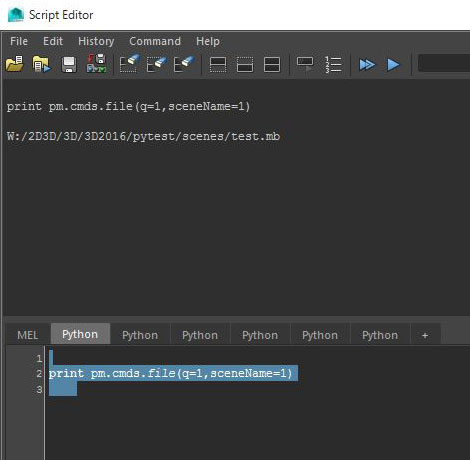Show the history pane only

[x=218, y=64]
